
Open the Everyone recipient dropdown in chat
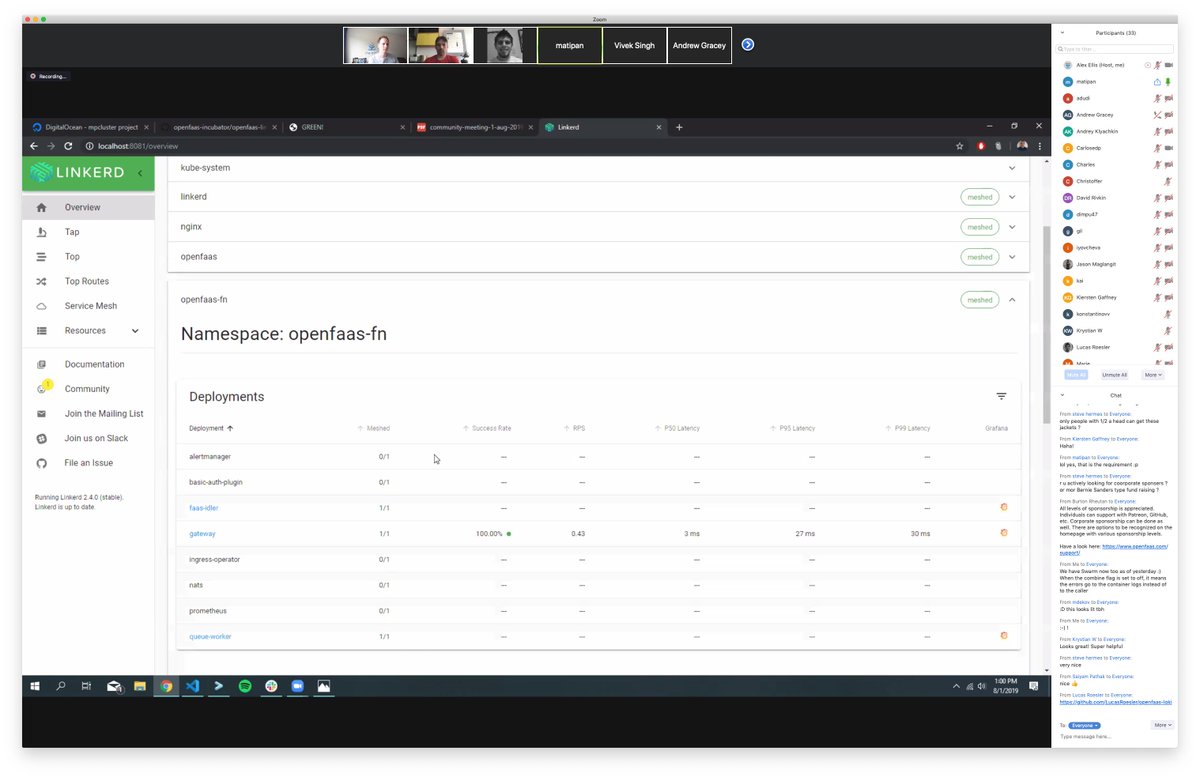point(1084,725)
